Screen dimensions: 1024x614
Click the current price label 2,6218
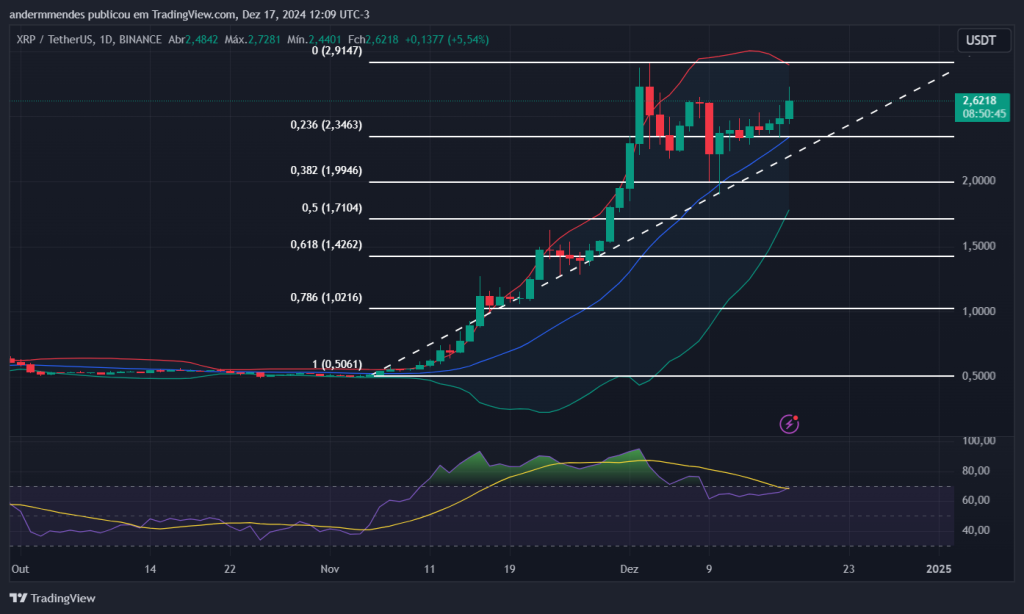point(980,101)
